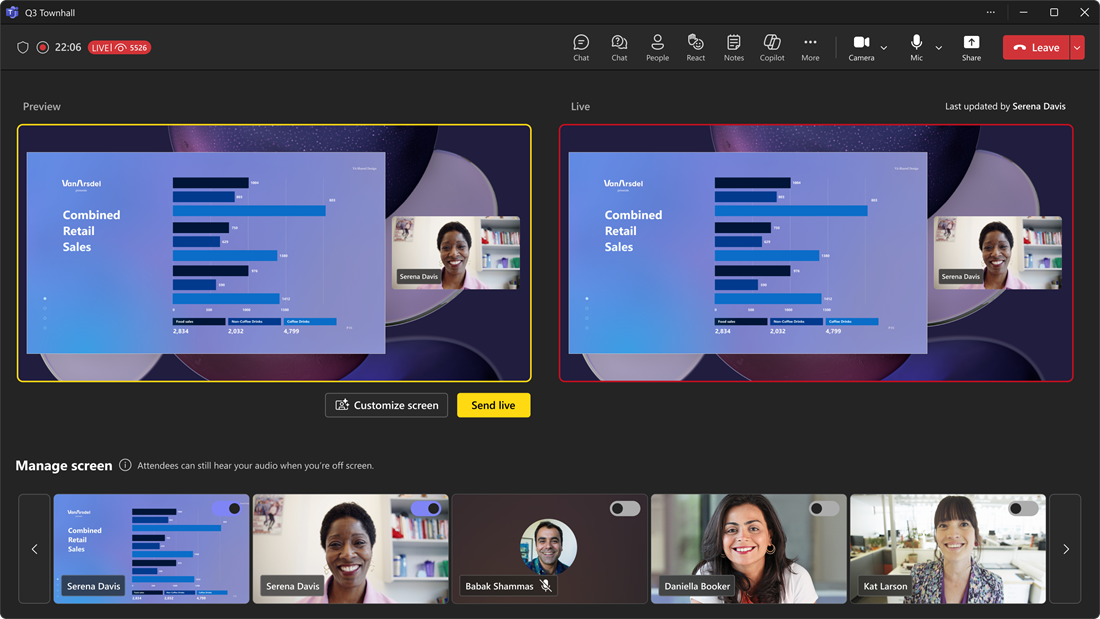This screenshot has width=1100, height=619.
Task: Toggle on Kat Larson on screen
Action: point(1023,508)
